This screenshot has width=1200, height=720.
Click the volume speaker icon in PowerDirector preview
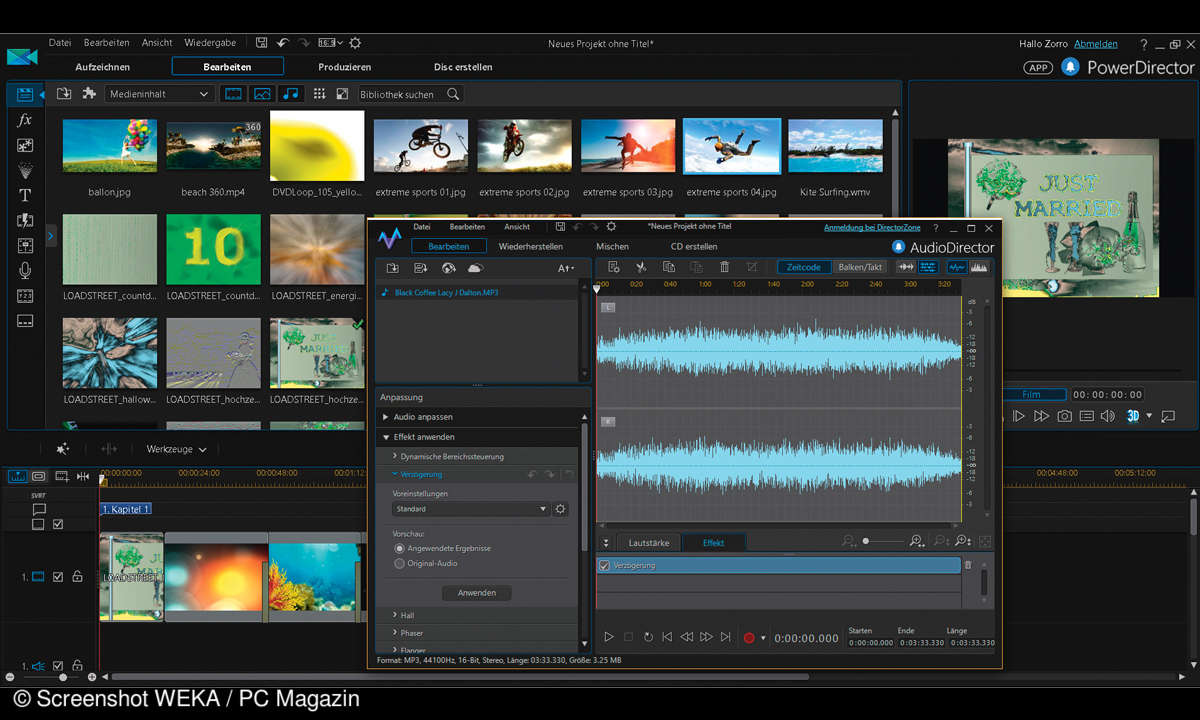pyautogui.click(x=1107, y=416)
